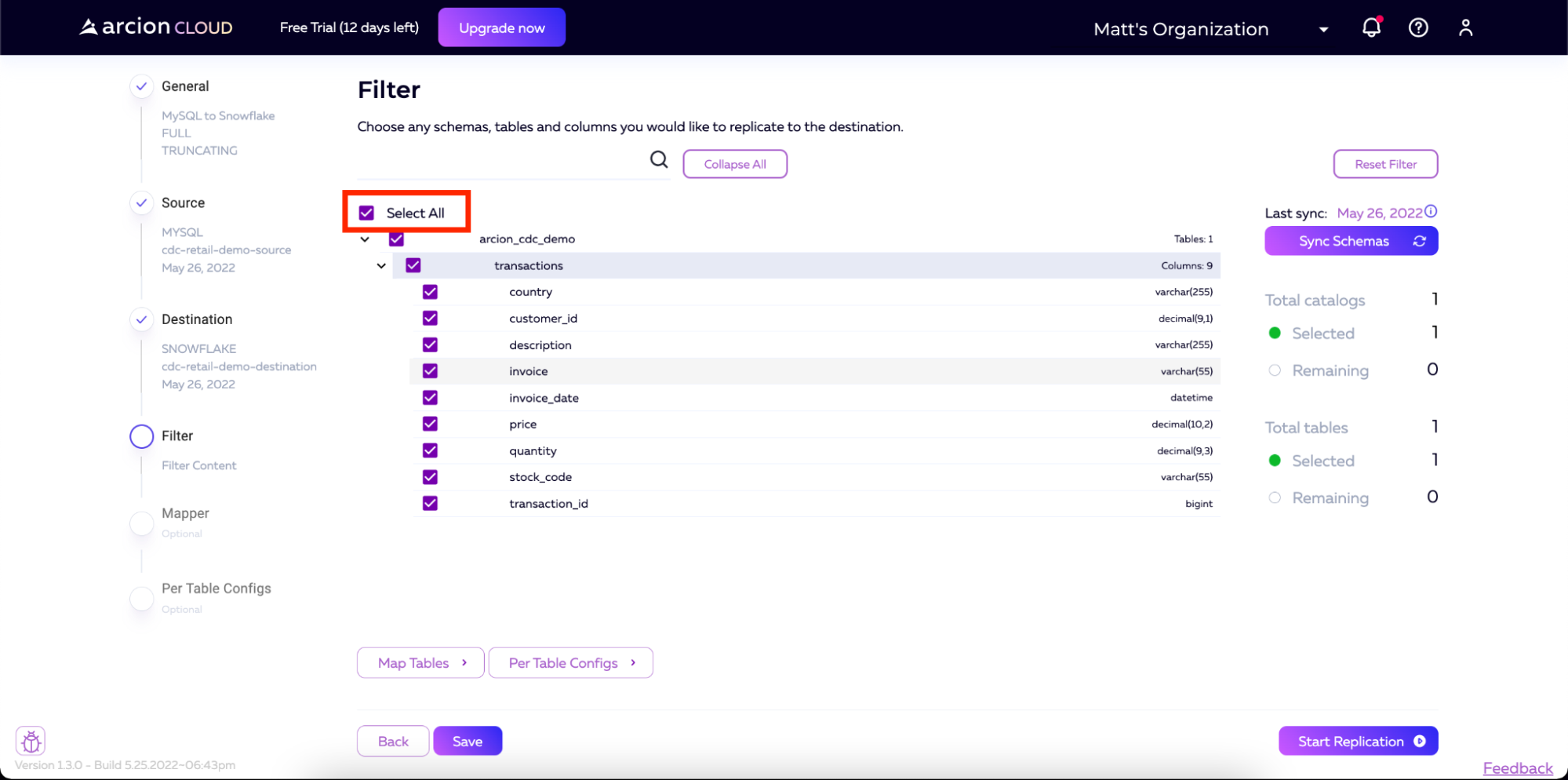Click the Mapper step circle indicator
The width and height of the screenshot is (1568, 780).
(141, 523)
